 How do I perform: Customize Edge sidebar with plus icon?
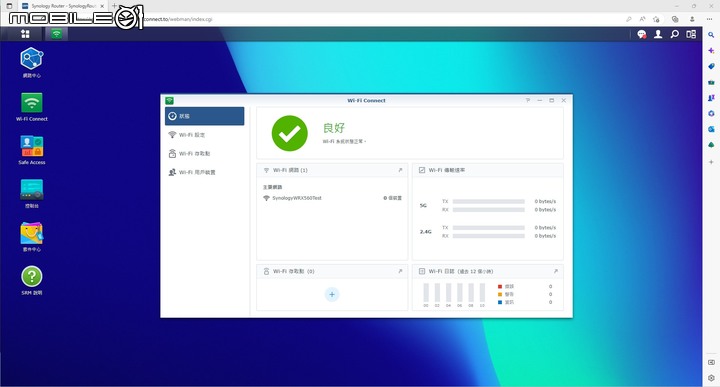pyautogui.click(x=711, y=162)
